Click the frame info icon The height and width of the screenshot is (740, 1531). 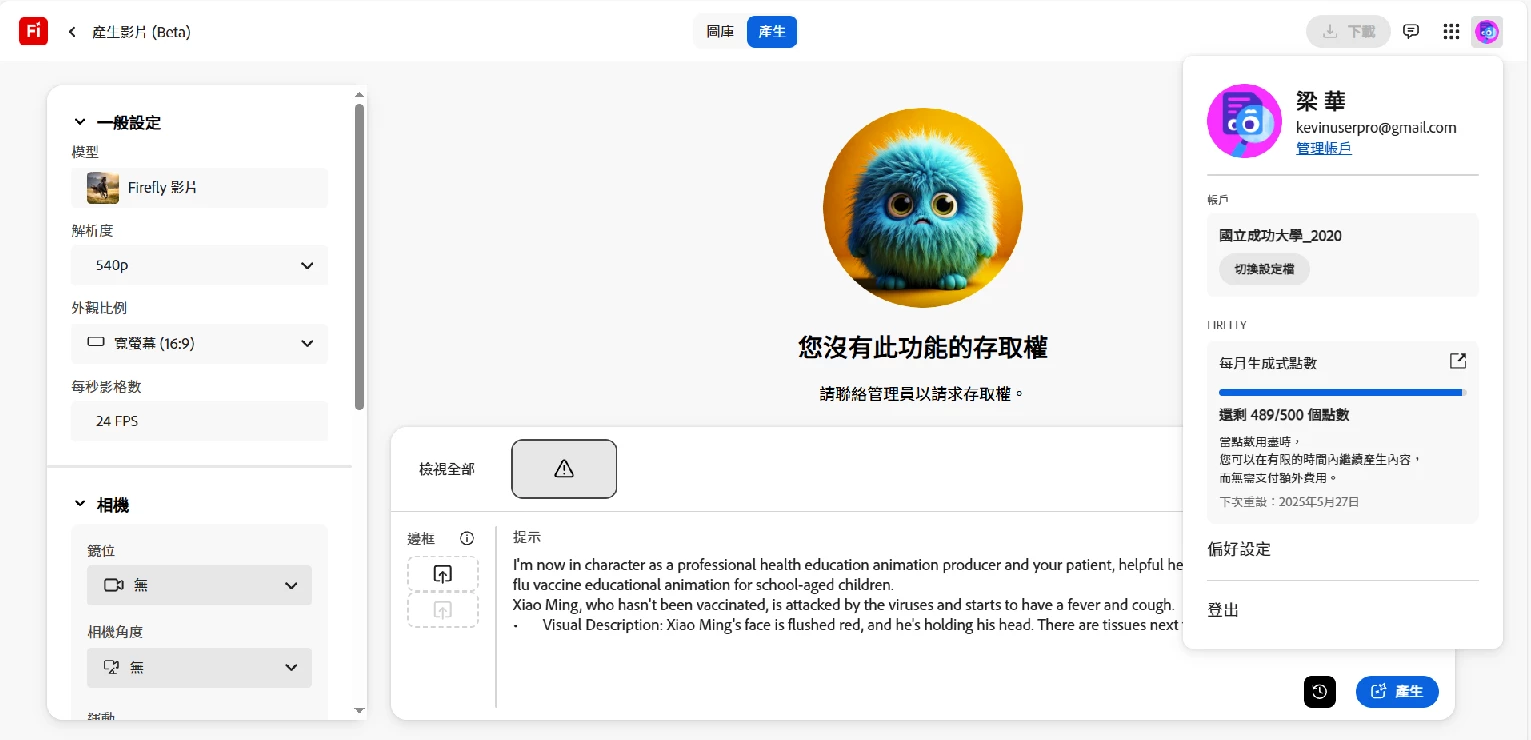467,538
